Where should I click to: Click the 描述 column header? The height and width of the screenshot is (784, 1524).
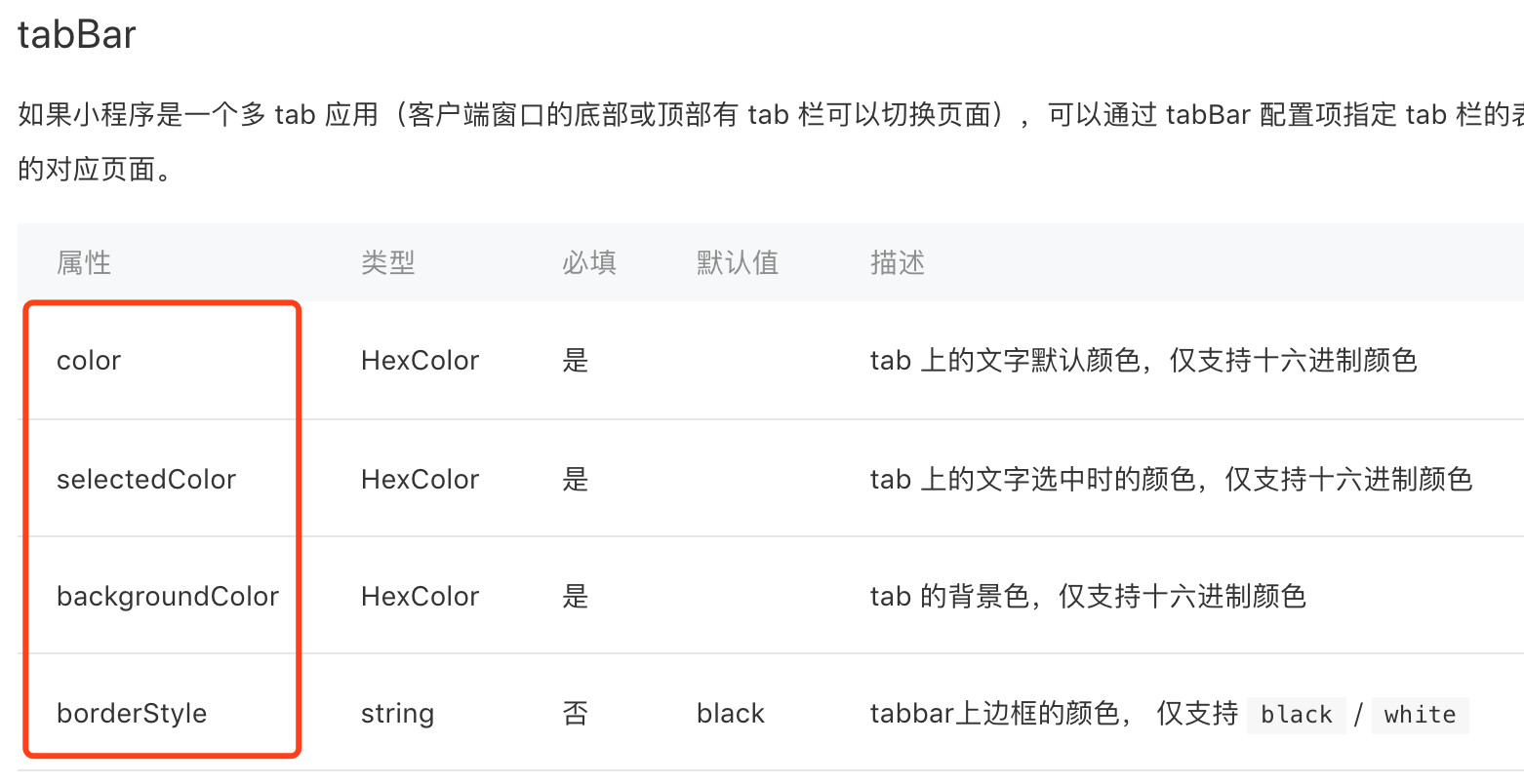[898, 262]
